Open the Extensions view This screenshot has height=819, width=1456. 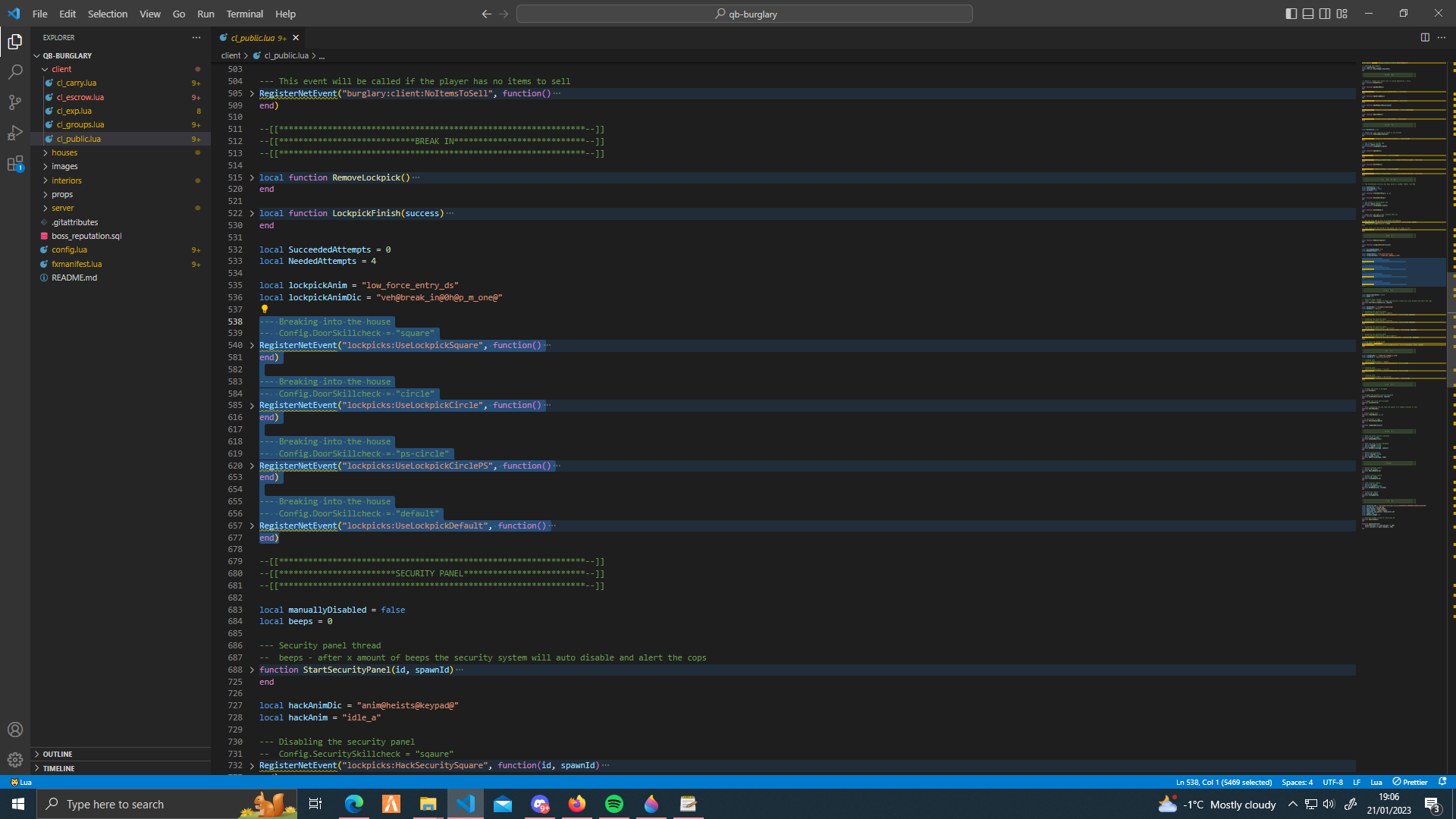(x=15, y=164)
